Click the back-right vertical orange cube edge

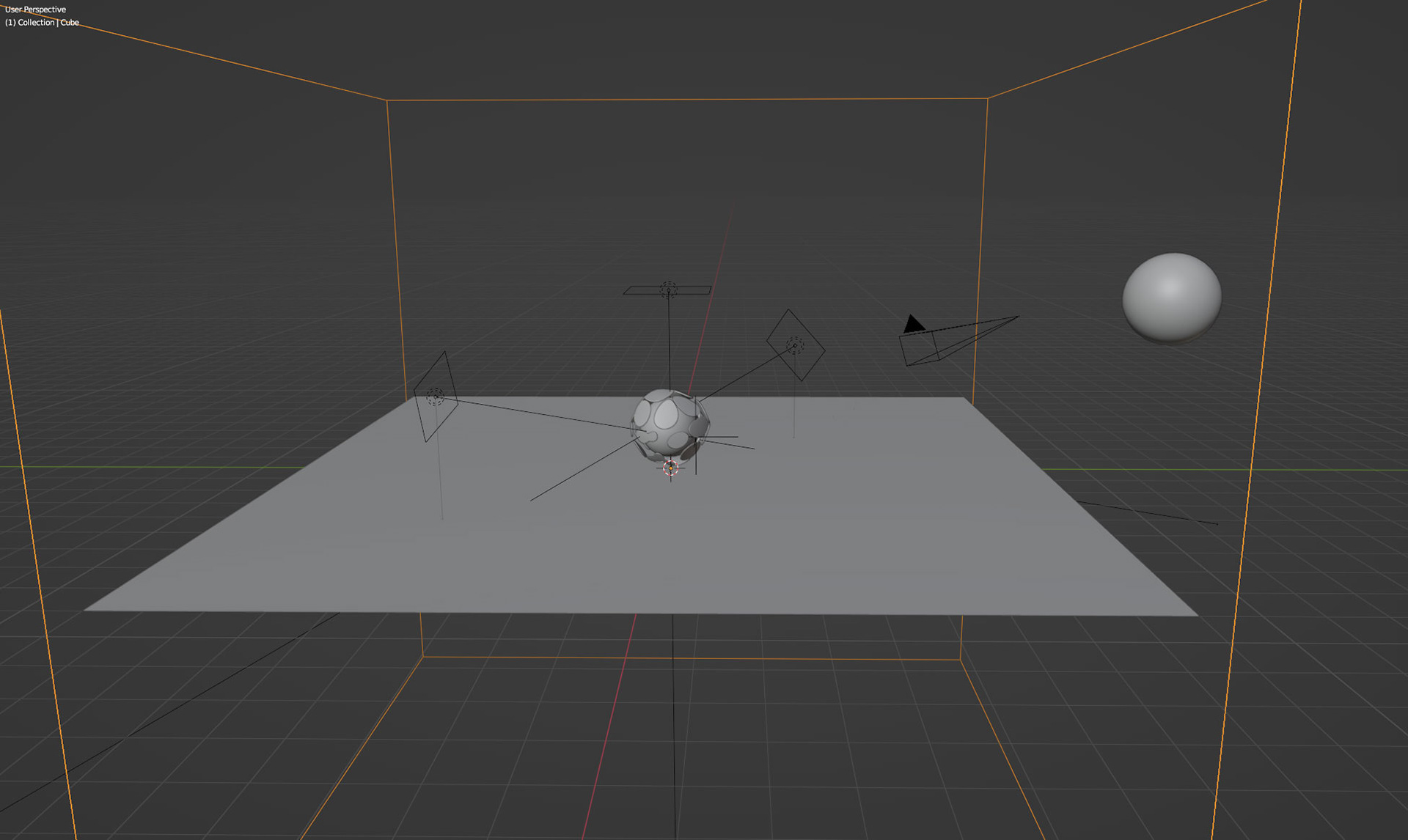(x=980, y=249)
